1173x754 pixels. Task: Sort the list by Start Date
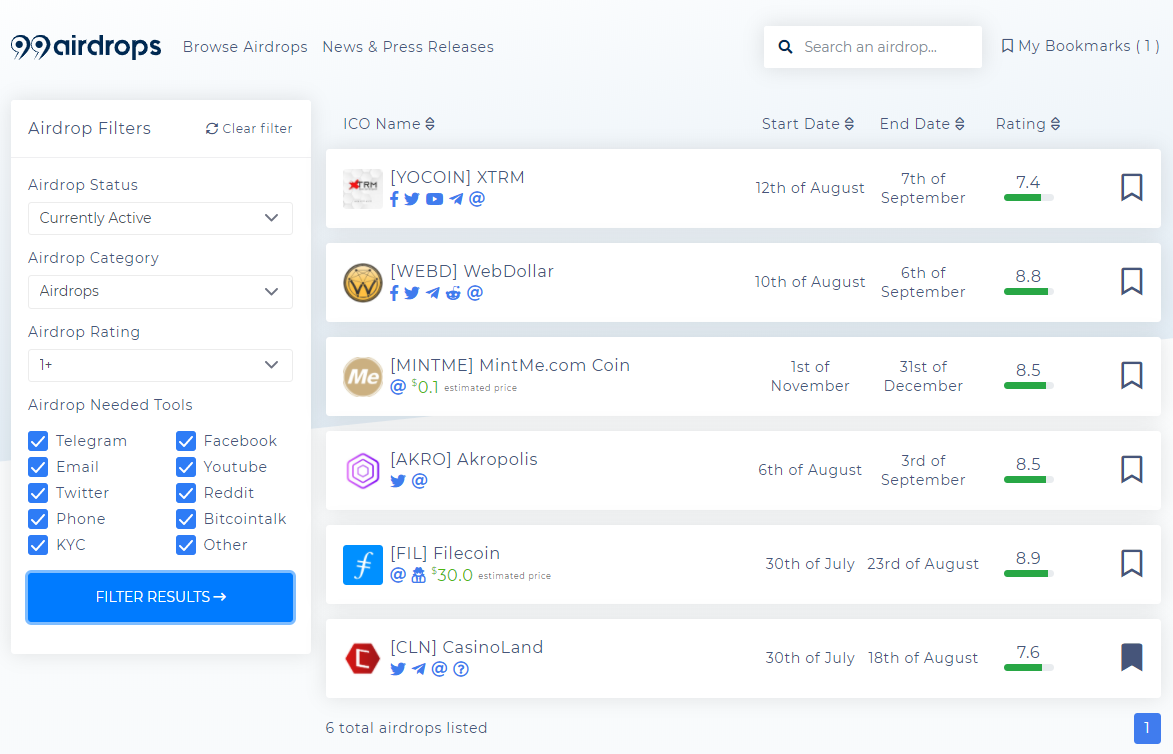click(x=808, y=124)
